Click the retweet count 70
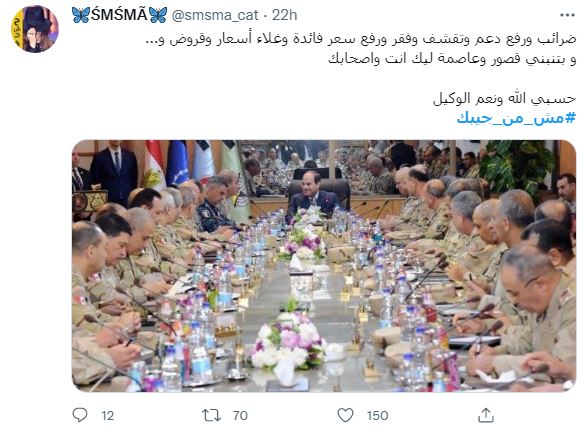The image size is (585, 431). click(240, 415)
